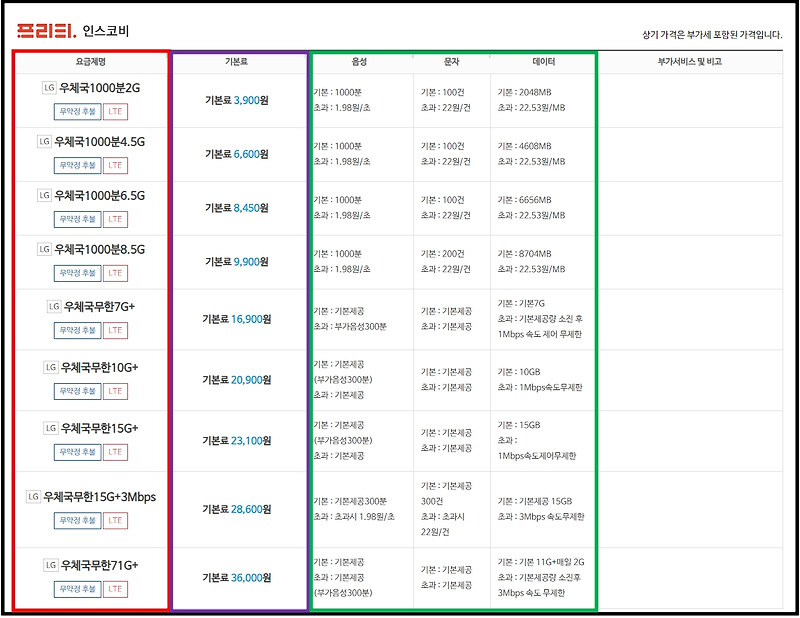Click the 문자 column header

[452, 62]
